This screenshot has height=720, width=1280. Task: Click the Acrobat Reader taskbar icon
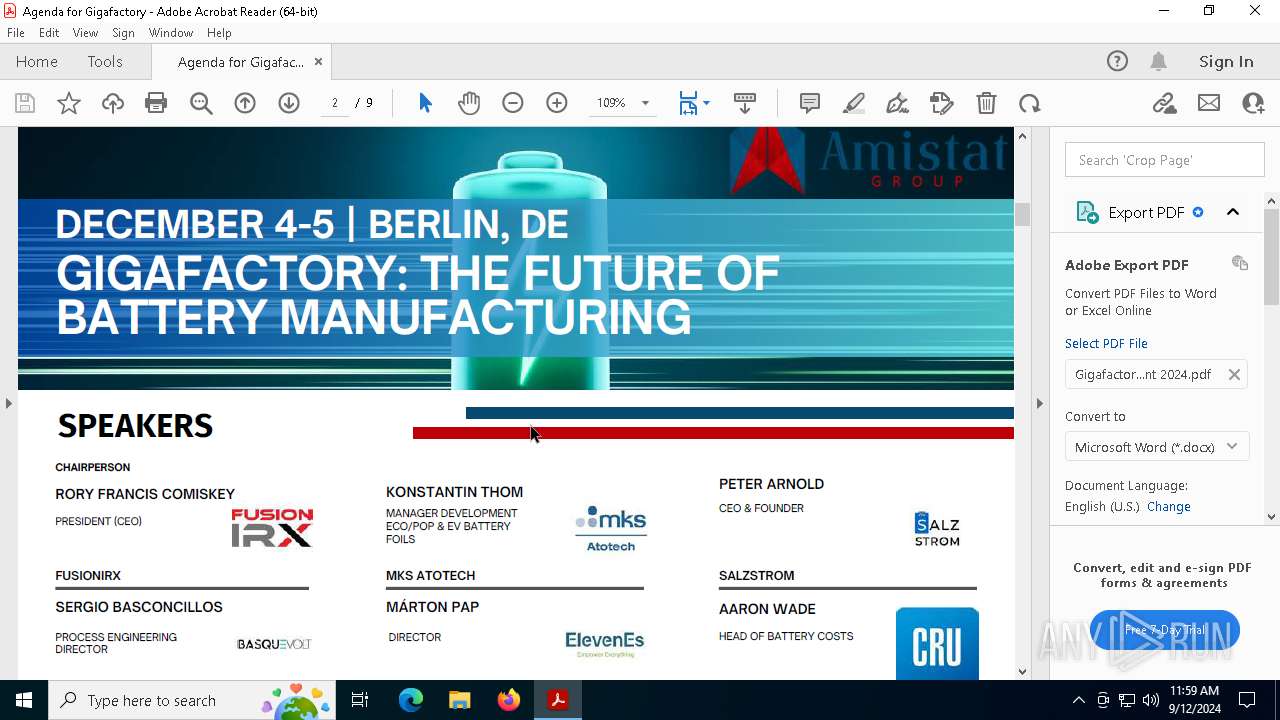(x=558, y=700)
